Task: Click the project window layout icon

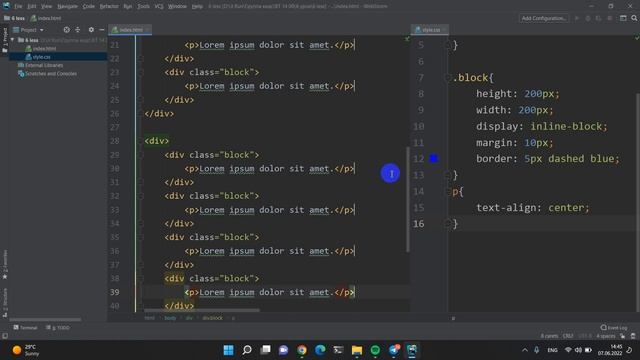Action: click(x=623, y=18)
